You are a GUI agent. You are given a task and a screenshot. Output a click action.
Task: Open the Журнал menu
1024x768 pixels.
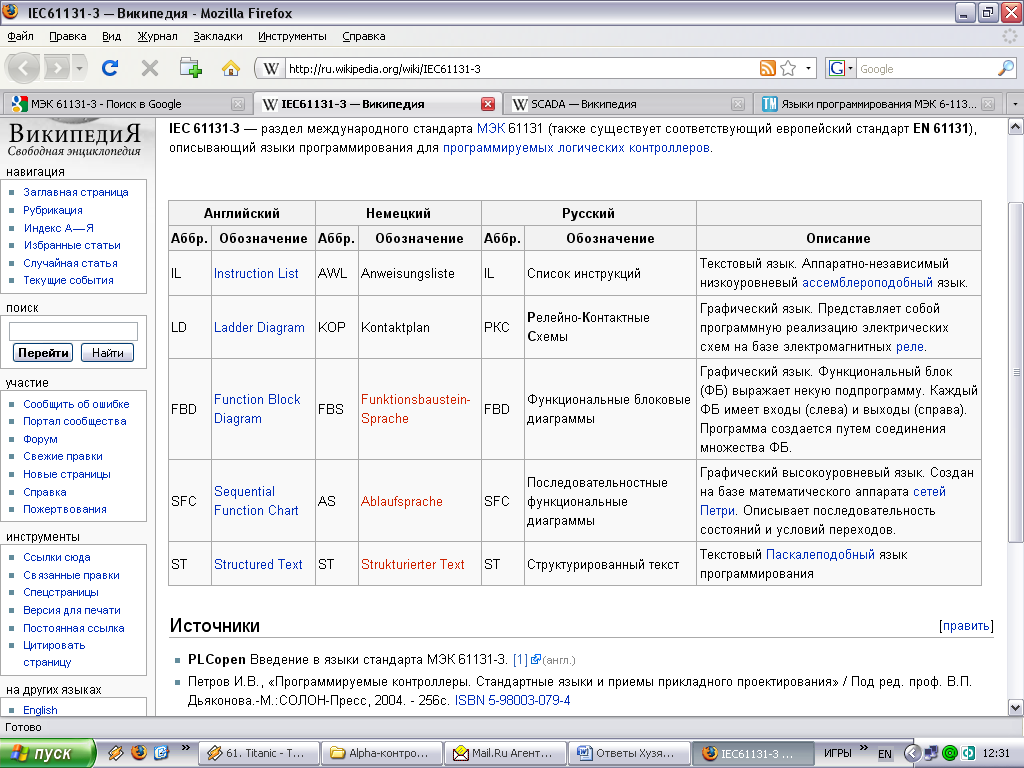157,36
